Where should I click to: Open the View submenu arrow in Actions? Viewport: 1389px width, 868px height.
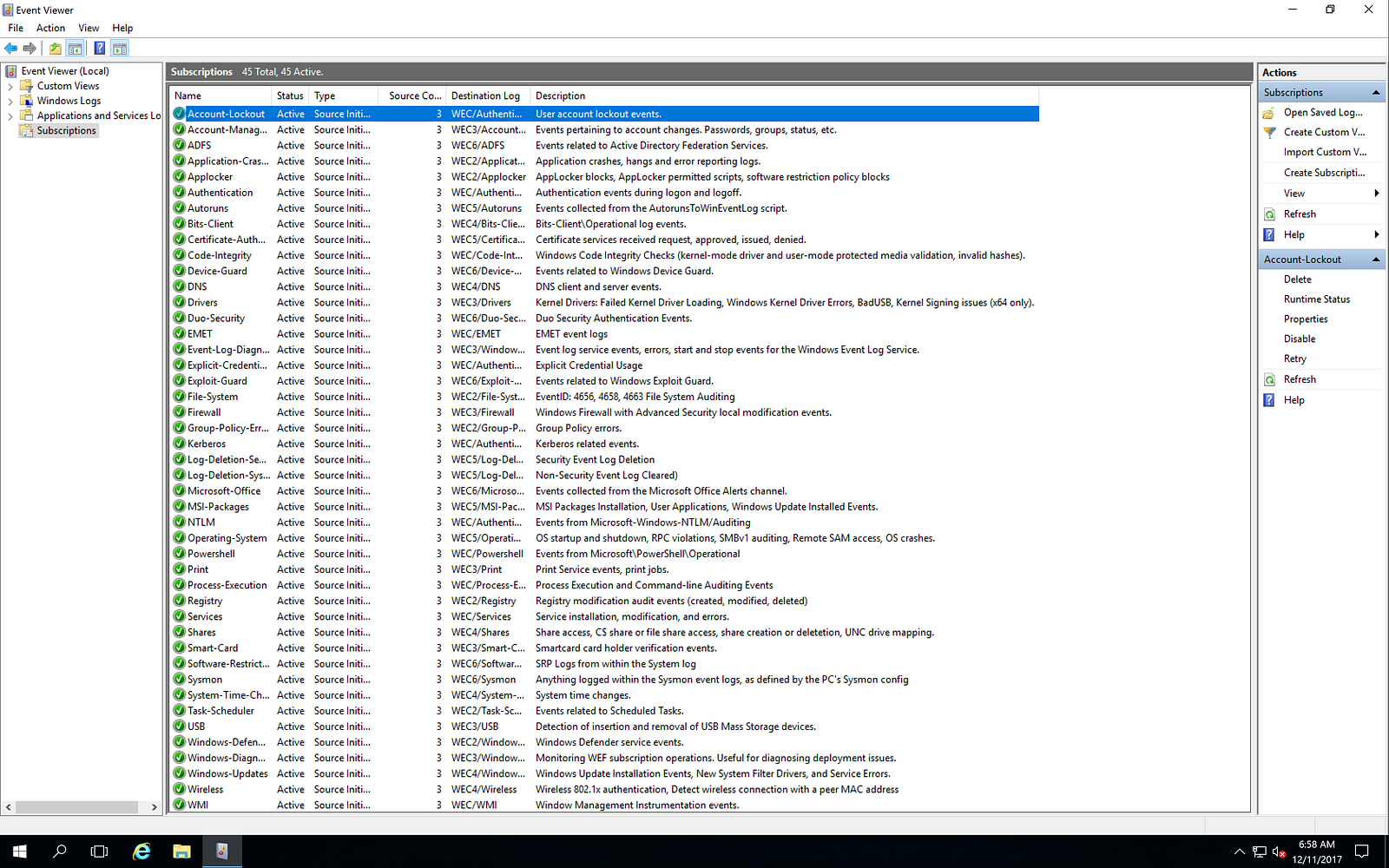pos(1377,194)
